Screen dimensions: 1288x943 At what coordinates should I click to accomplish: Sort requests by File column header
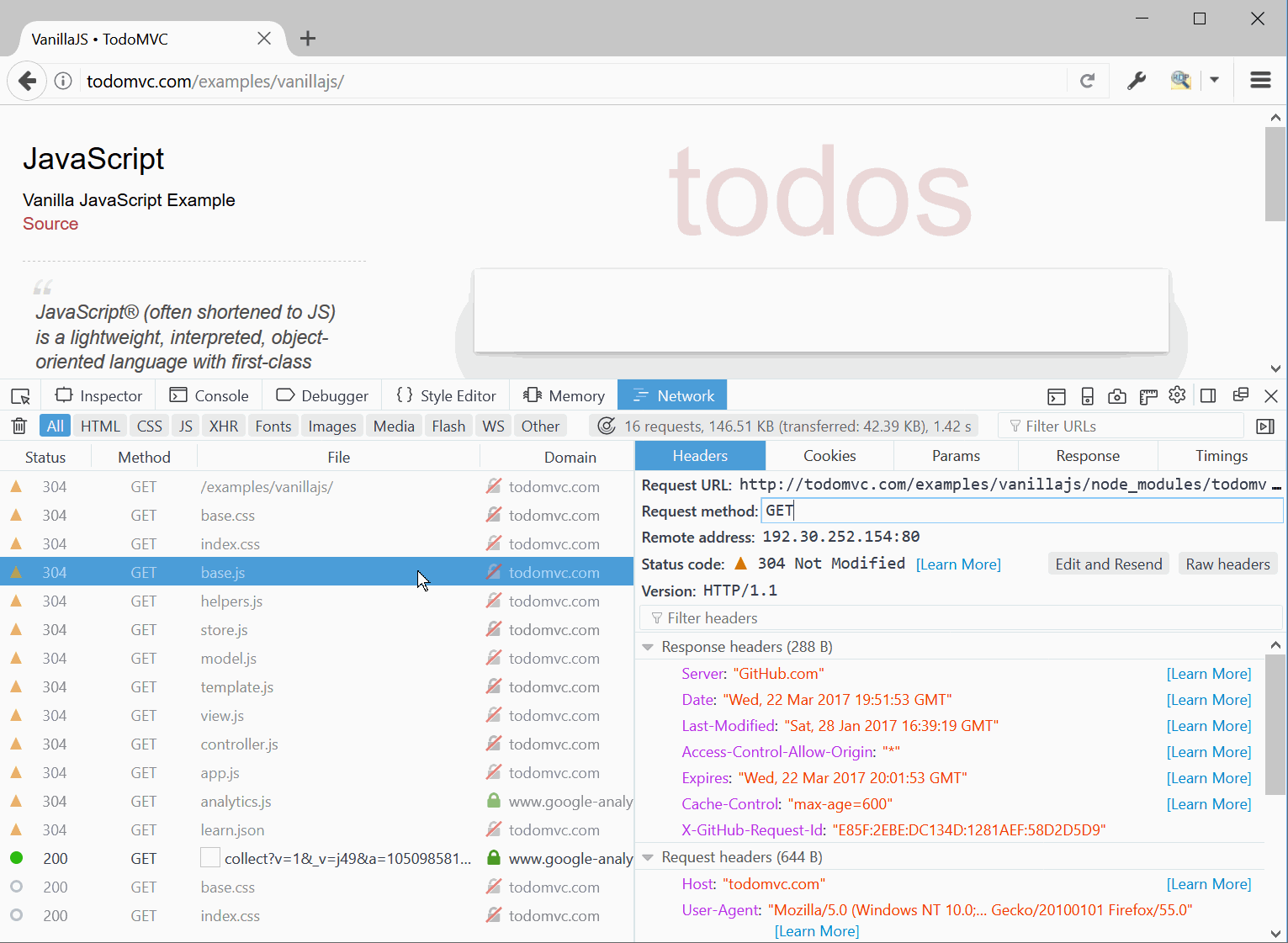tap(338, 458)
